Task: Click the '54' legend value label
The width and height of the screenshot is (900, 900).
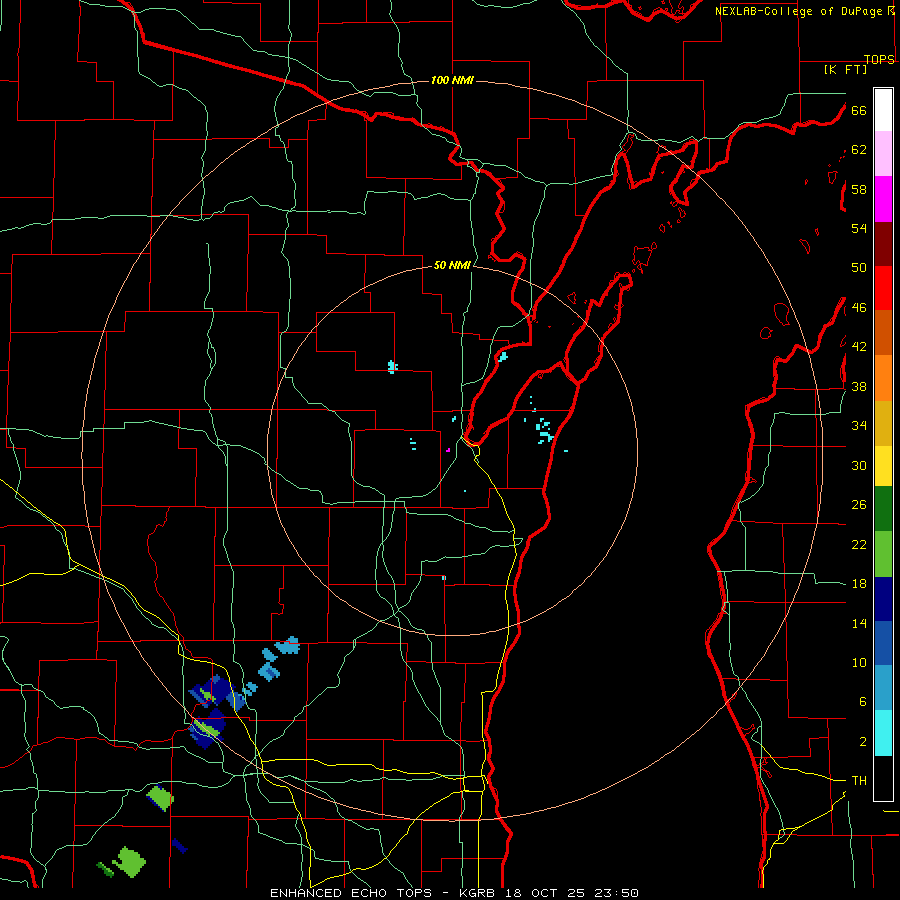Action: point(859,228)
